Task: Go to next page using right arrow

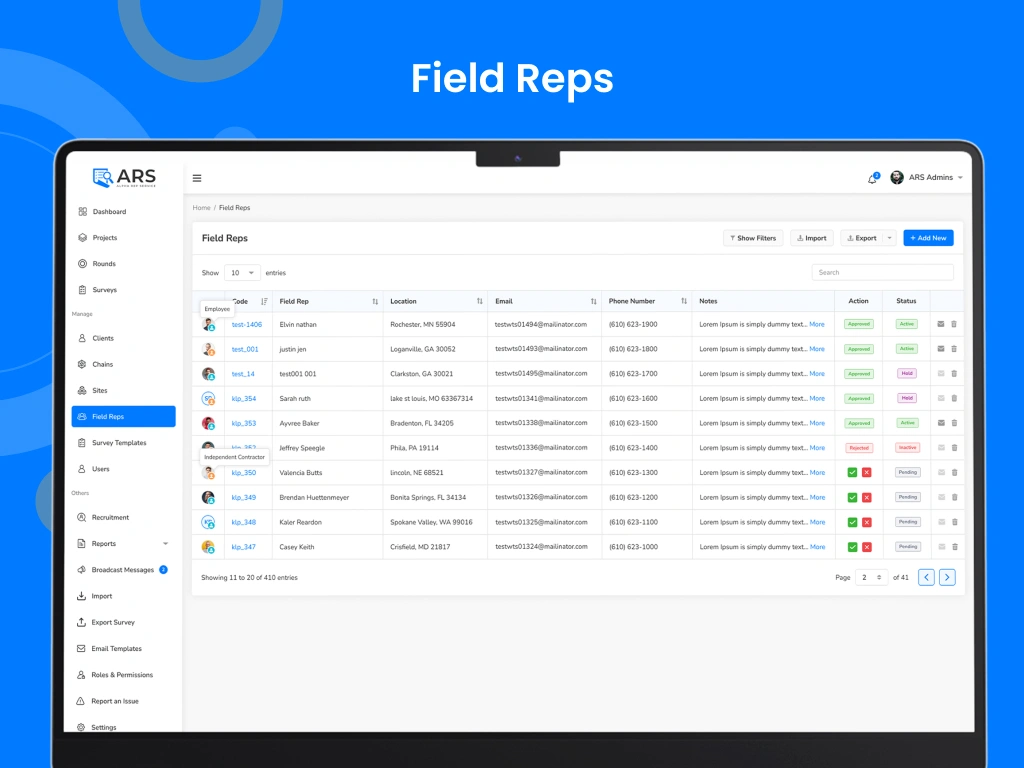Action: coord(947,577)
